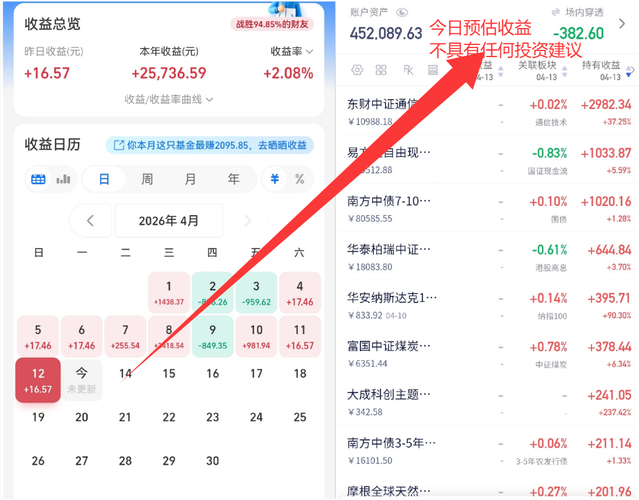The image size is (639, 500).
Task: Open 2026年 4月 month picker
Action: tap(169, 221)
